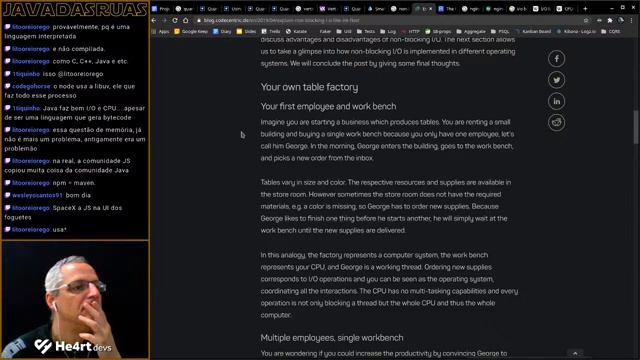Expand the Log bookmarks folder

388,31
